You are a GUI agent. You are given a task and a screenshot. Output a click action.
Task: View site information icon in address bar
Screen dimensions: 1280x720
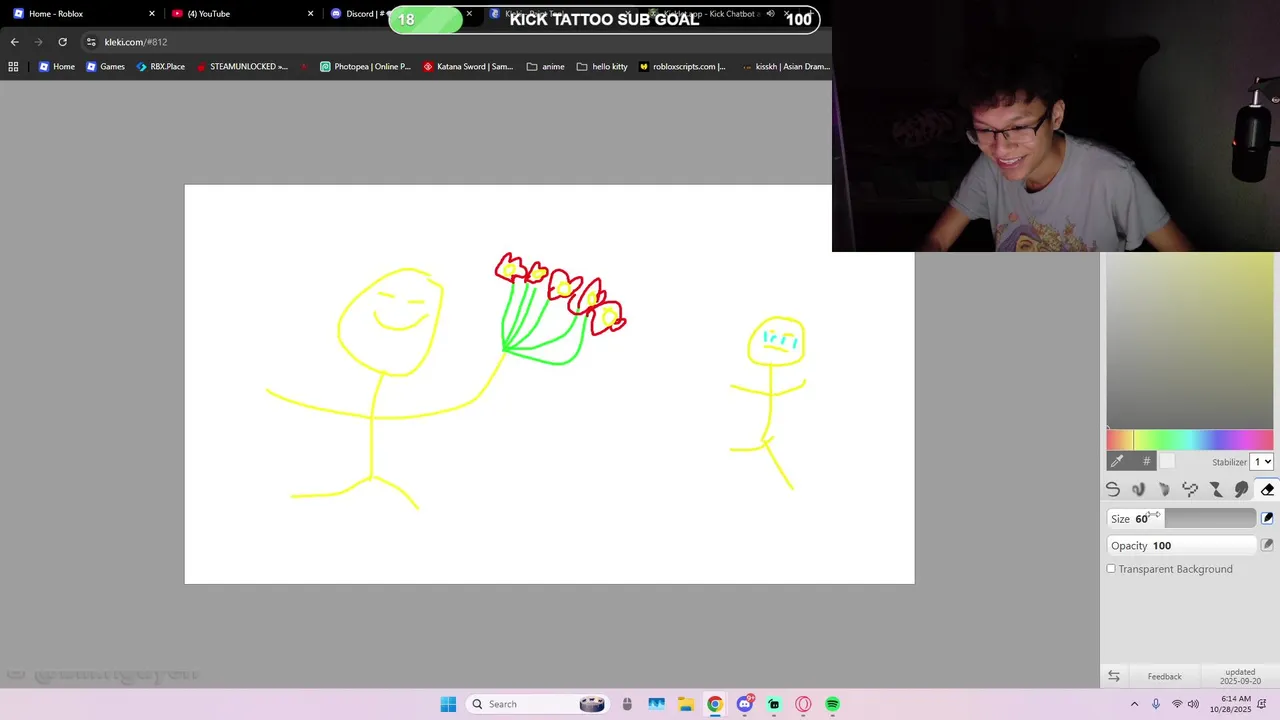[x=91, y=42]
